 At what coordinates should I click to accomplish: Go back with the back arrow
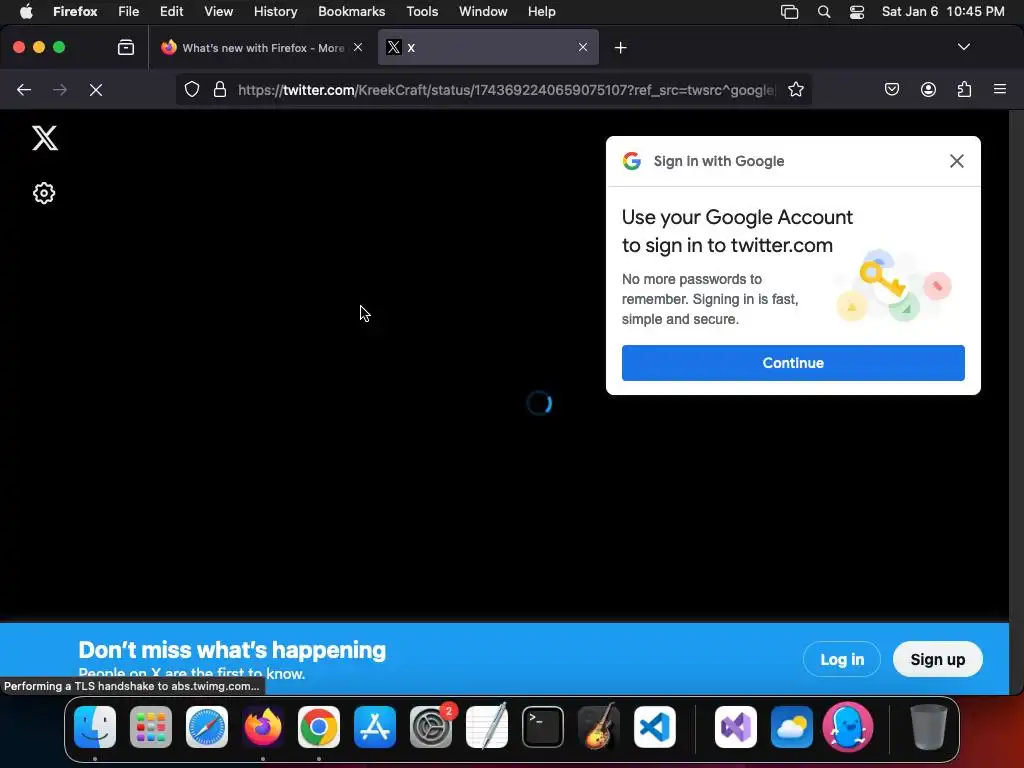tap(24, 89)
